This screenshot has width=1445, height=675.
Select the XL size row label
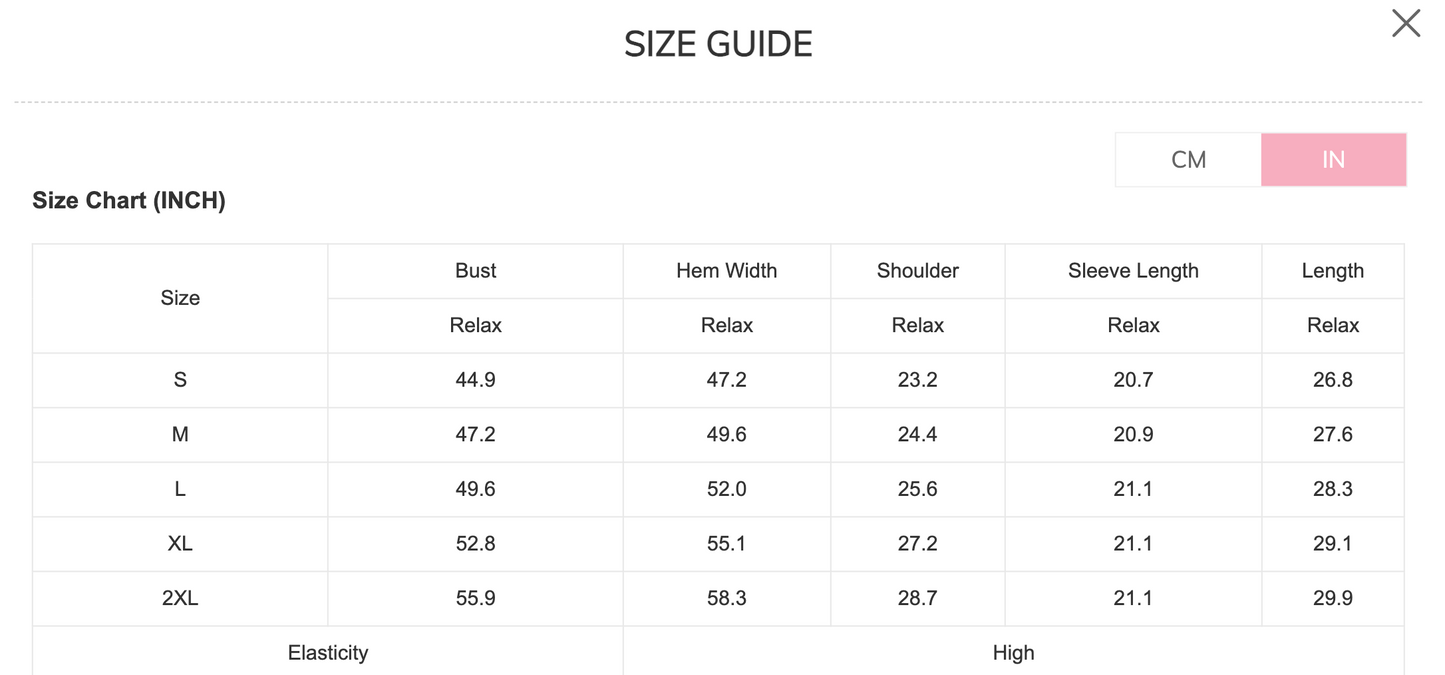(180, 544)
